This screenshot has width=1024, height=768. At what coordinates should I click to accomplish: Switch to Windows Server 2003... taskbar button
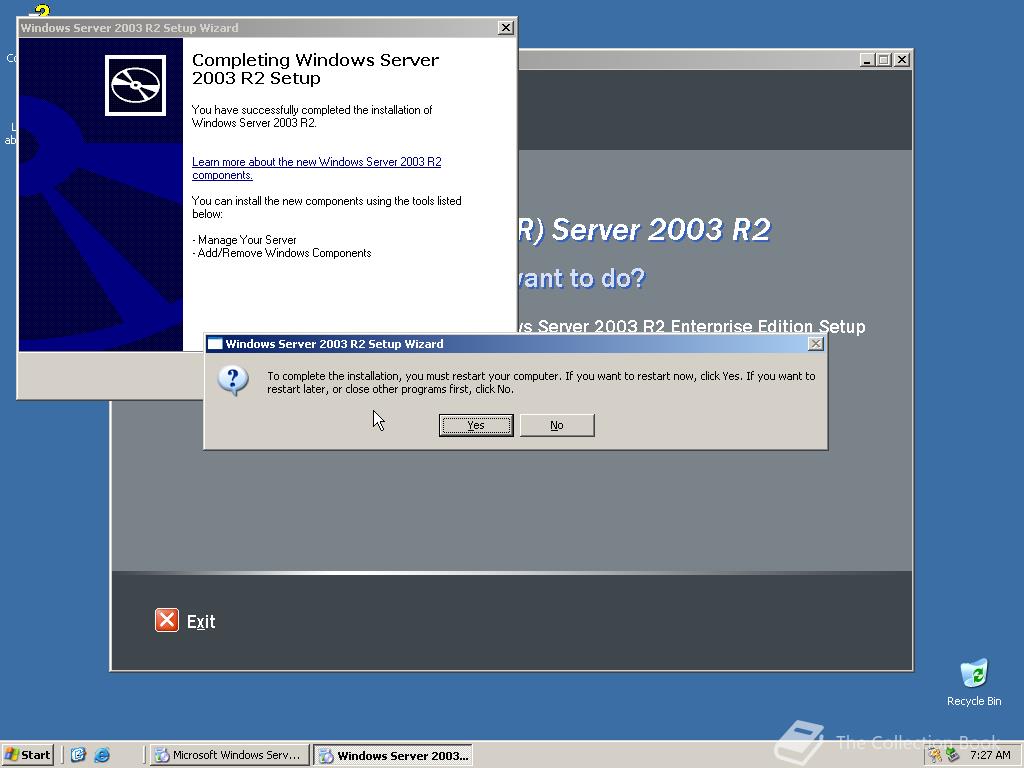(x=392, y=756)
